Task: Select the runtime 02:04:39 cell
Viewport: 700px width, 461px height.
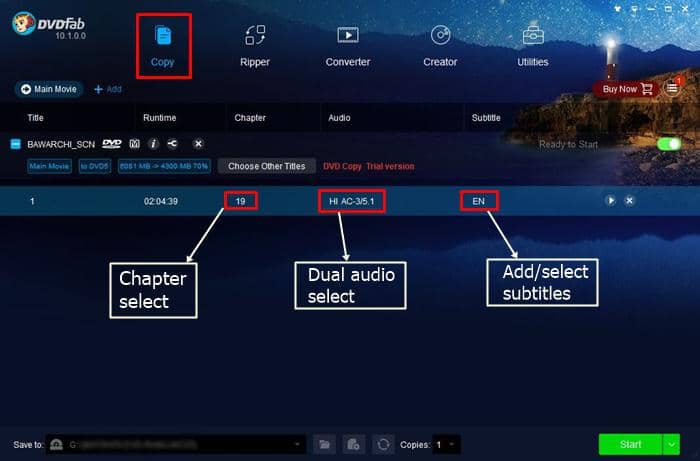Action: [x=161, y=201]
